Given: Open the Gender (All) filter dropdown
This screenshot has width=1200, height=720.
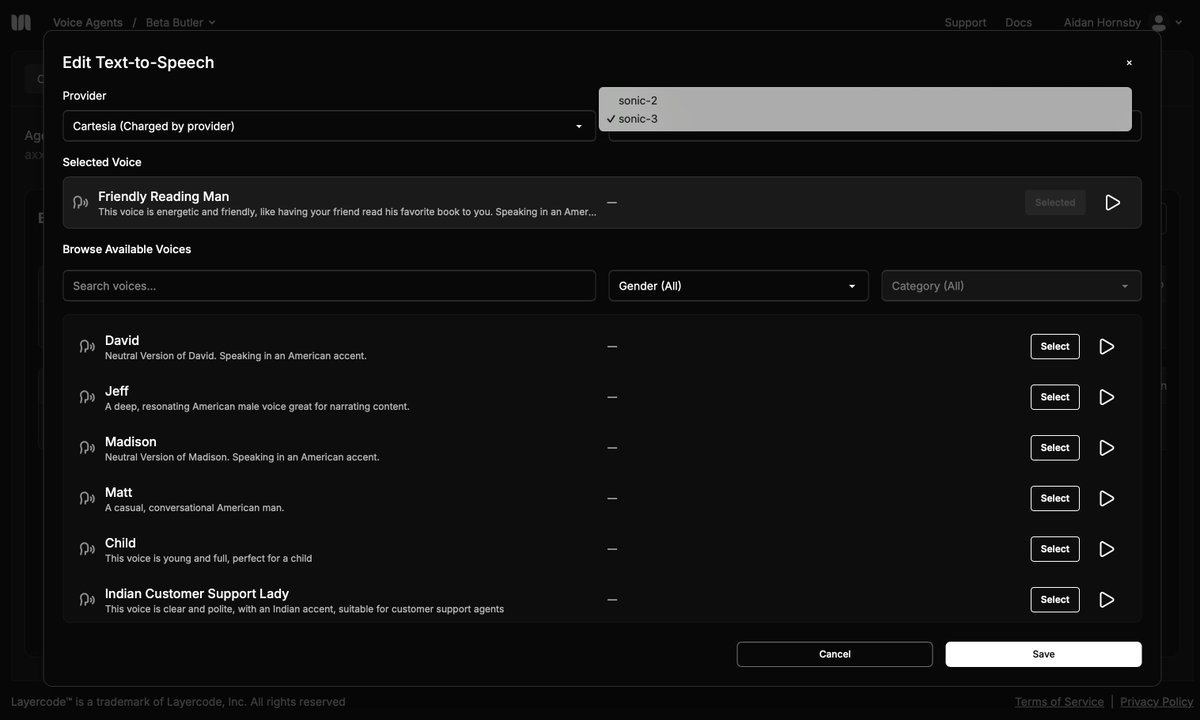Looking at the screenshot, I should click(x=739, y=286).
